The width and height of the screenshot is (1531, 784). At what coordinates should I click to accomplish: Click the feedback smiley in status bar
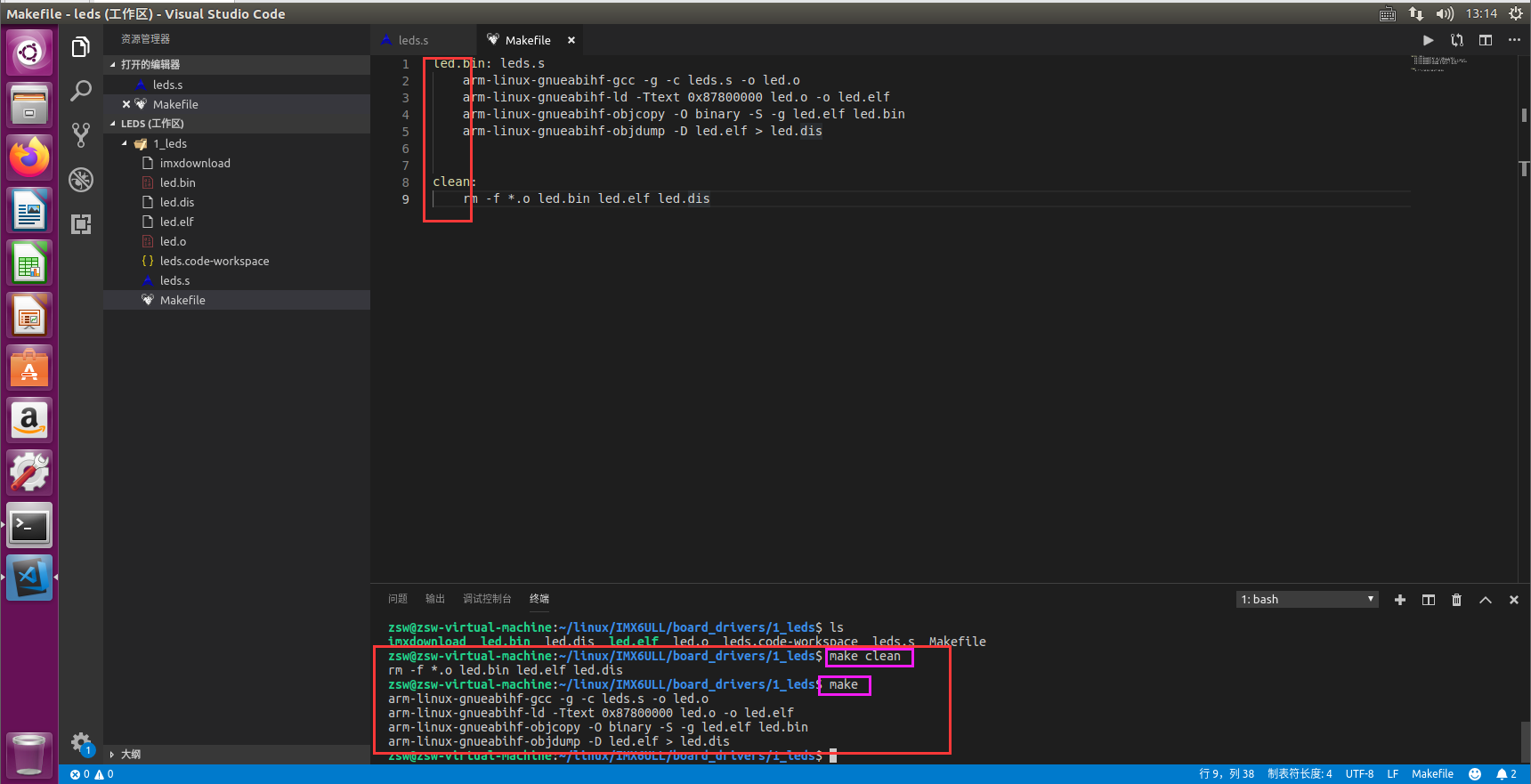(1475, 774)
